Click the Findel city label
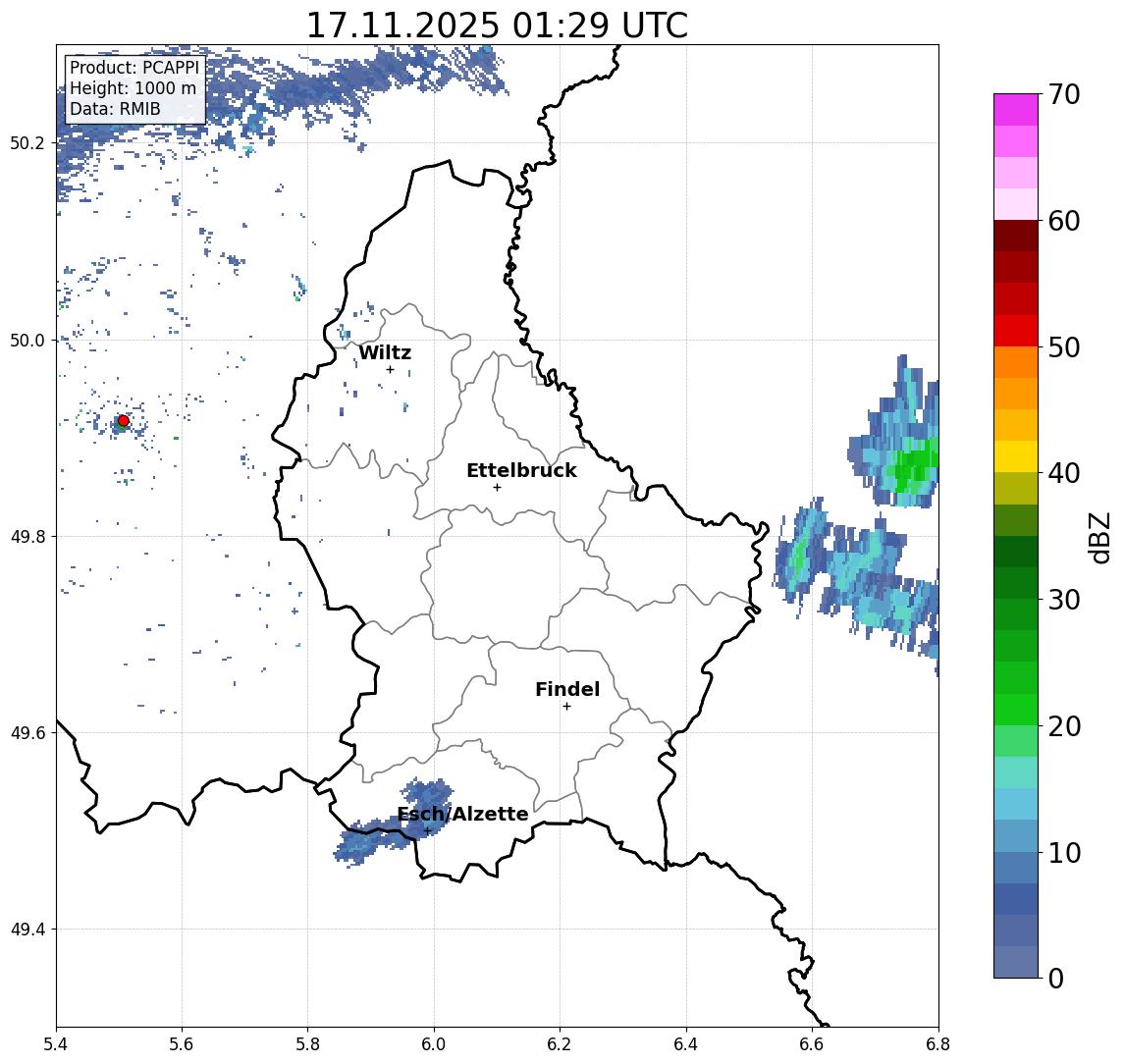This screenshot has width=1124, height=1064. point(567,689)
